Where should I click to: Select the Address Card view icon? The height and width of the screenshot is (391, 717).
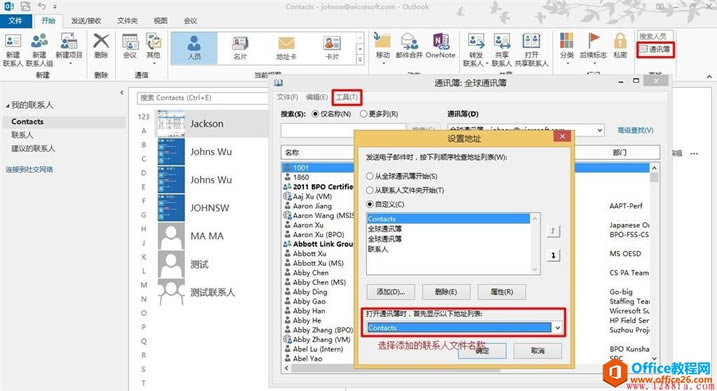pyautogui.click(x=286, y=43)
